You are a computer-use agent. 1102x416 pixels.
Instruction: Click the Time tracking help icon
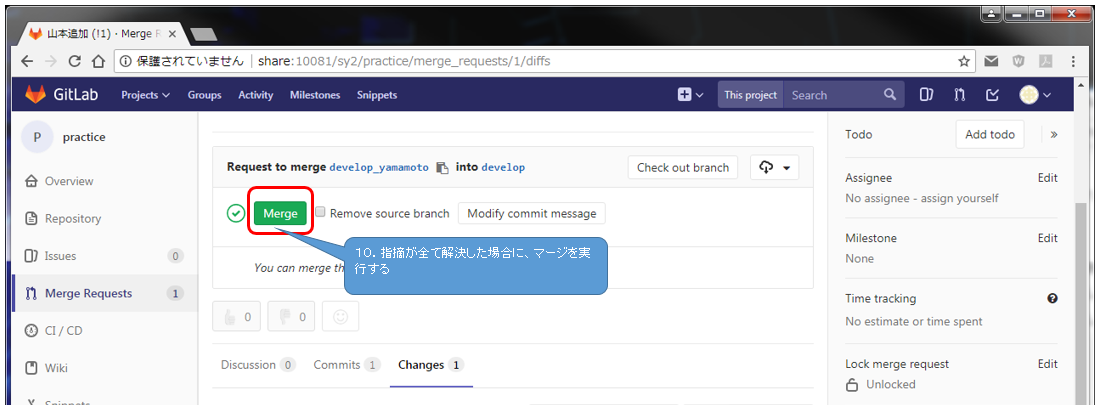pyautogui.click(x=1052, y=299)
